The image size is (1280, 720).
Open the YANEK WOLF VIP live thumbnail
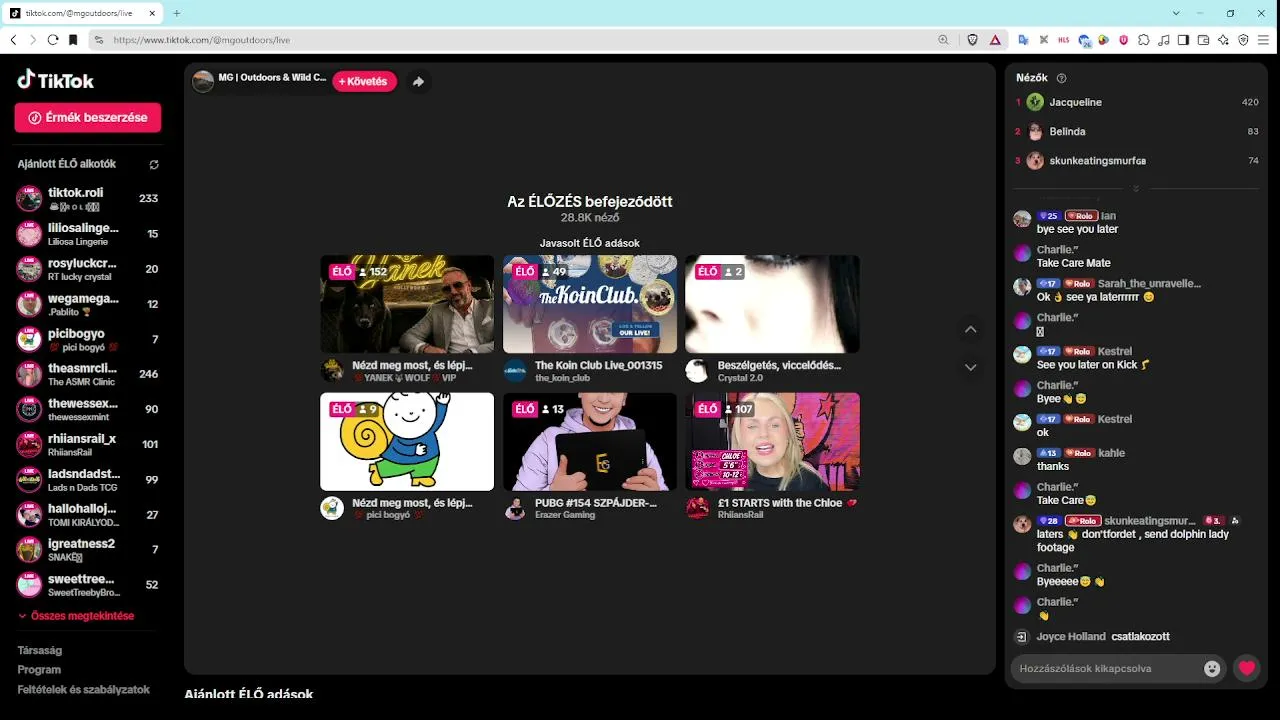[407, 304]
